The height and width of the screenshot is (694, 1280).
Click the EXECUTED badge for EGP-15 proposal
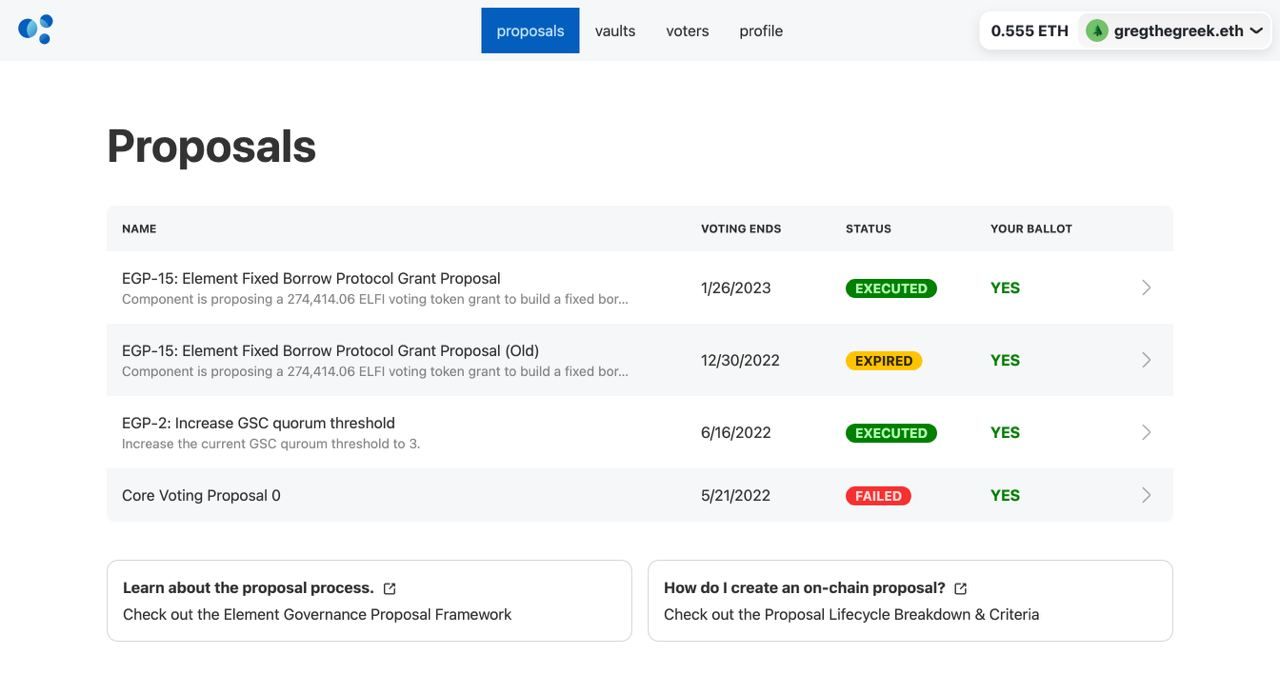(891, 288)
